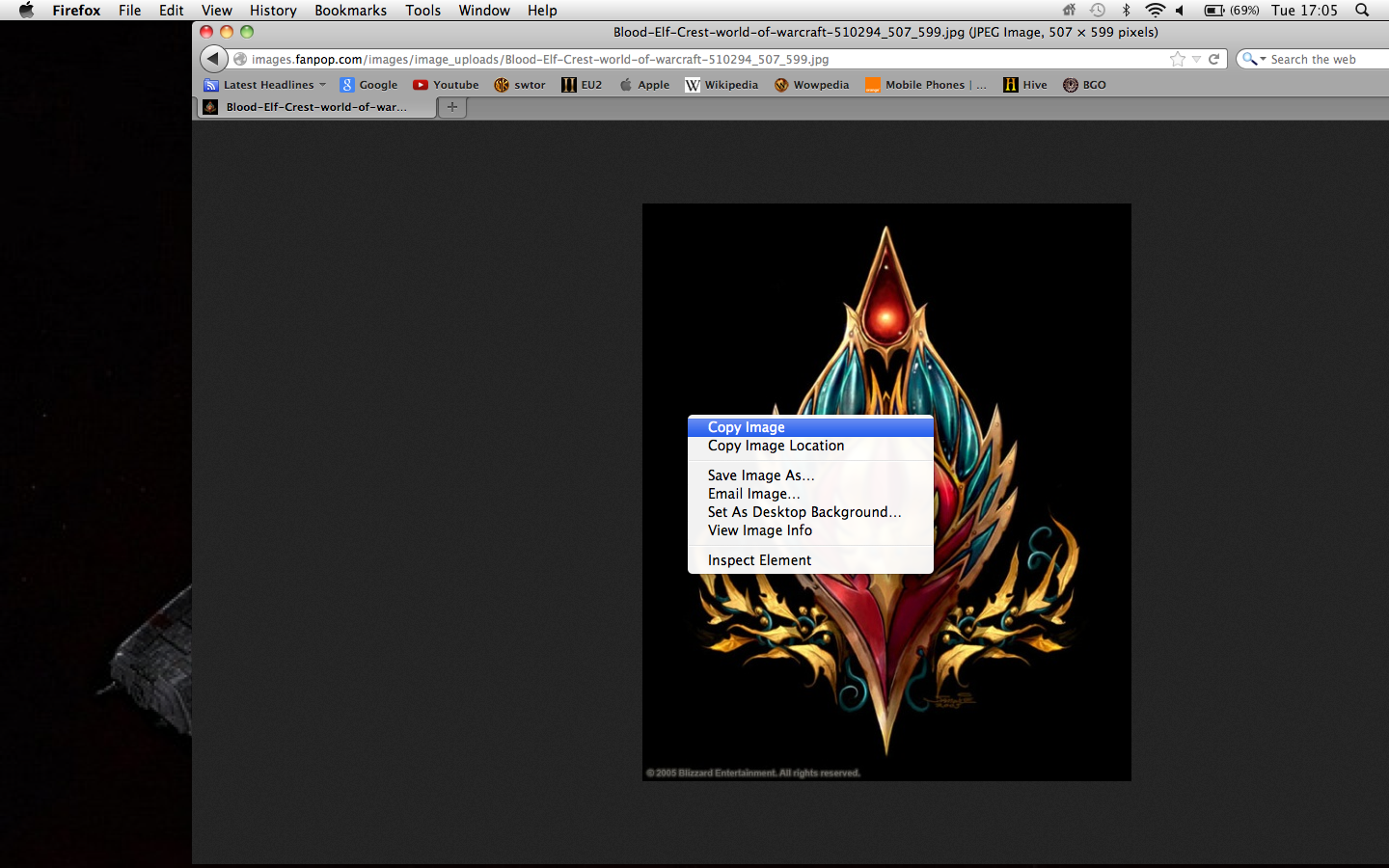Open the History menu
Image resolution: width=1389 pixels, height=868 pixels.
coord(273,11)
